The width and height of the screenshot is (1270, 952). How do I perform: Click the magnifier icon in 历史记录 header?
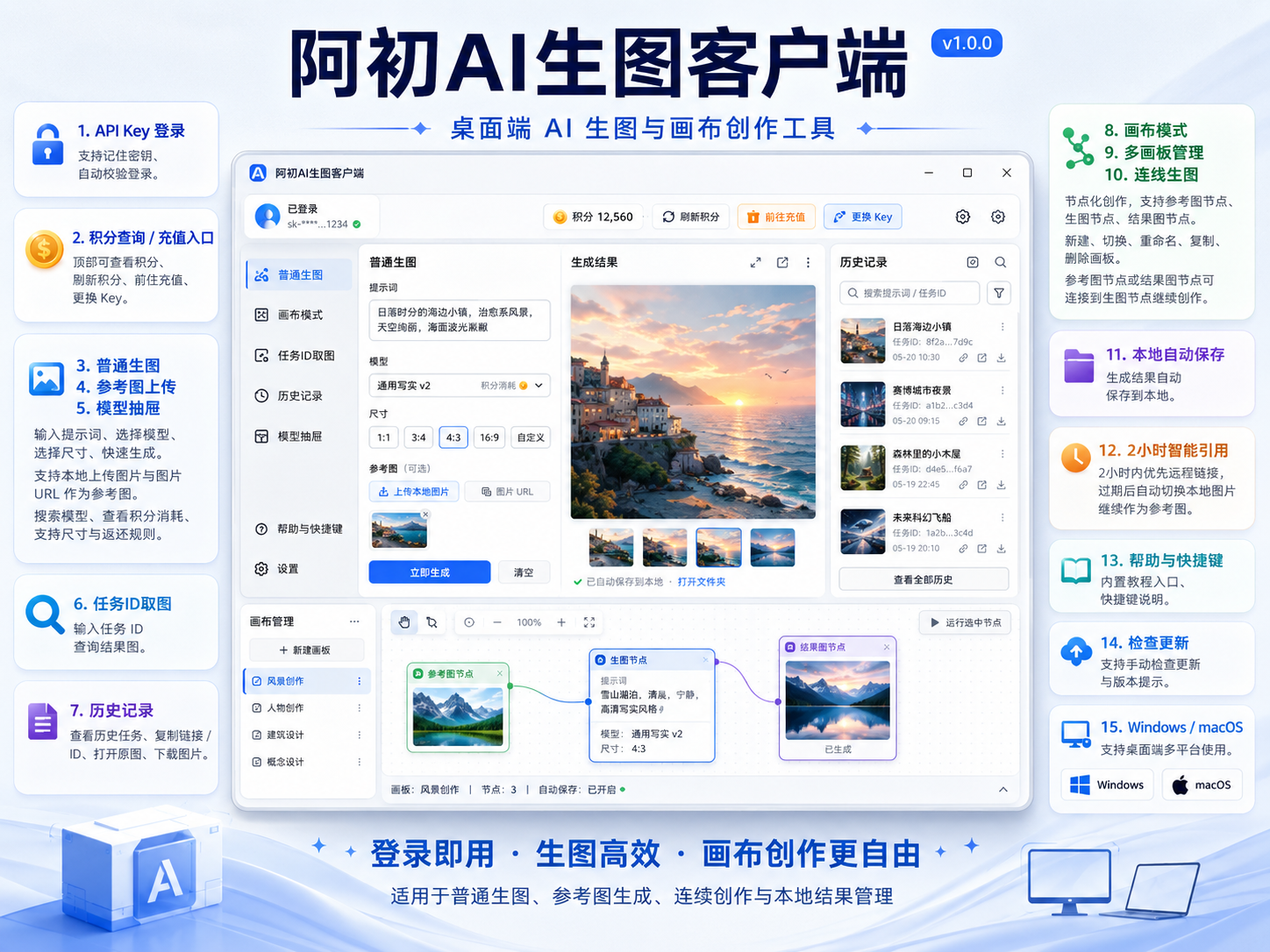click(1001, 262)
